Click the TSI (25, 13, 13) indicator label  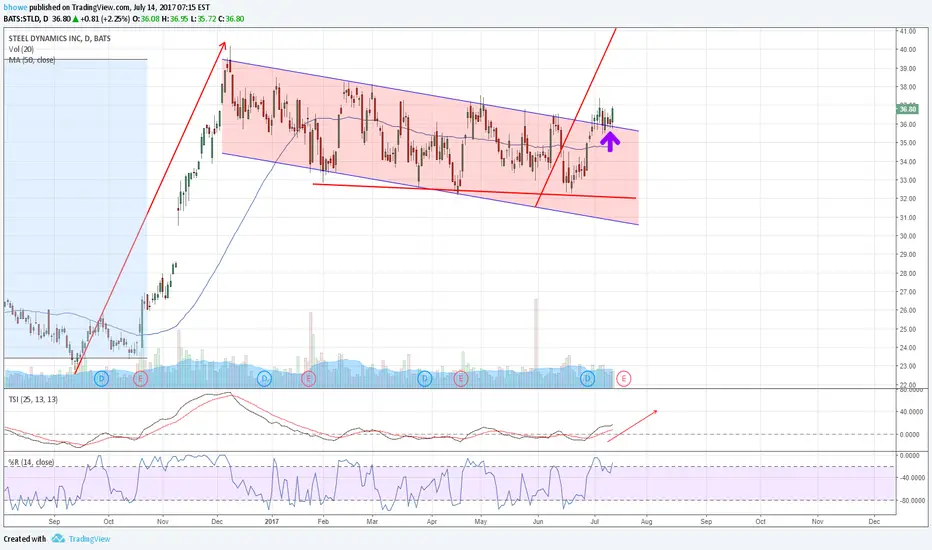click(33, 399)
